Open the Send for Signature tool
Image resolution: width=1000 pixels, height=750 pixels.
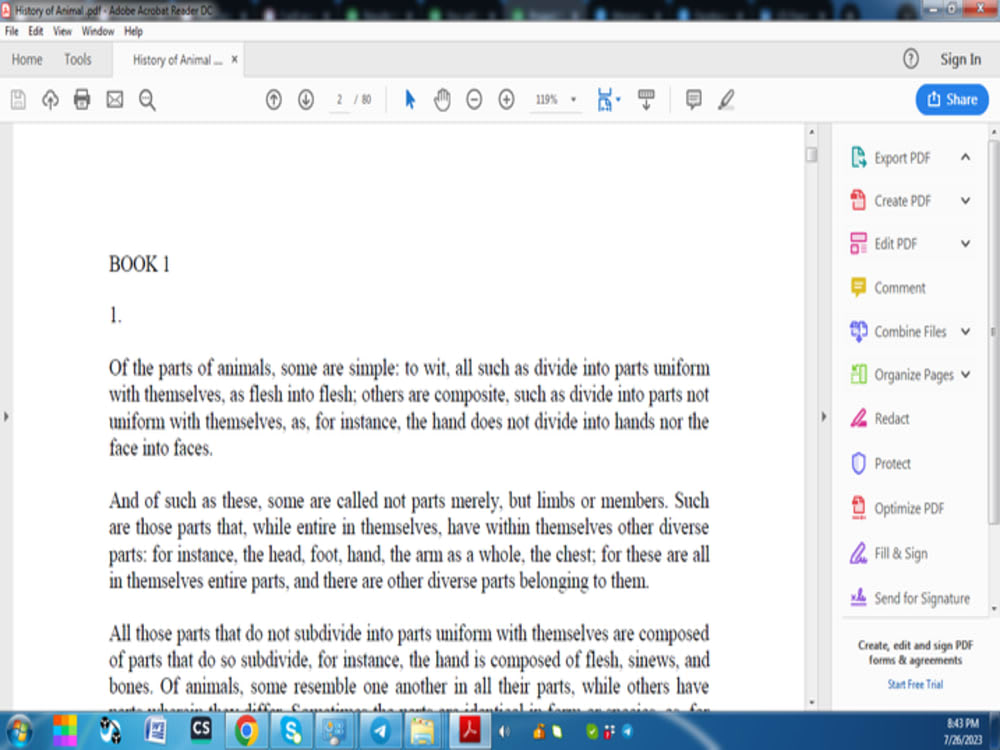point(921,598)
